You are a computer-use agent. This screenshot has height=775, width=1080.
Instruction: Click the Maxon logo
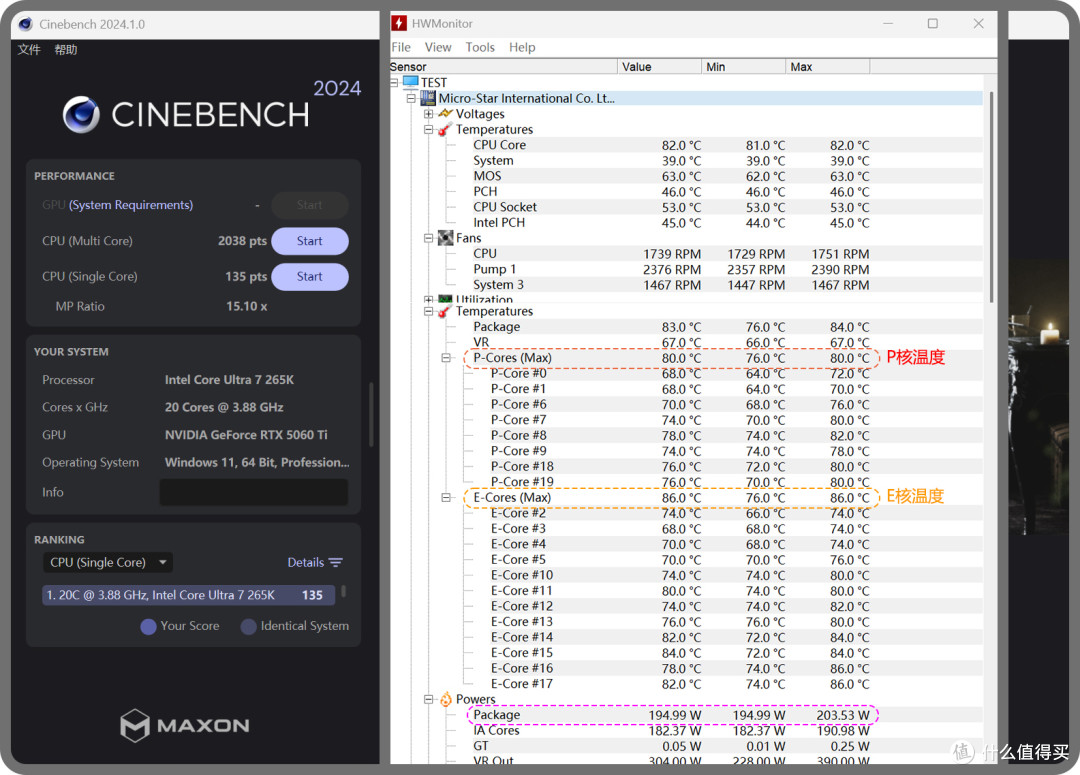coord(185,725)
